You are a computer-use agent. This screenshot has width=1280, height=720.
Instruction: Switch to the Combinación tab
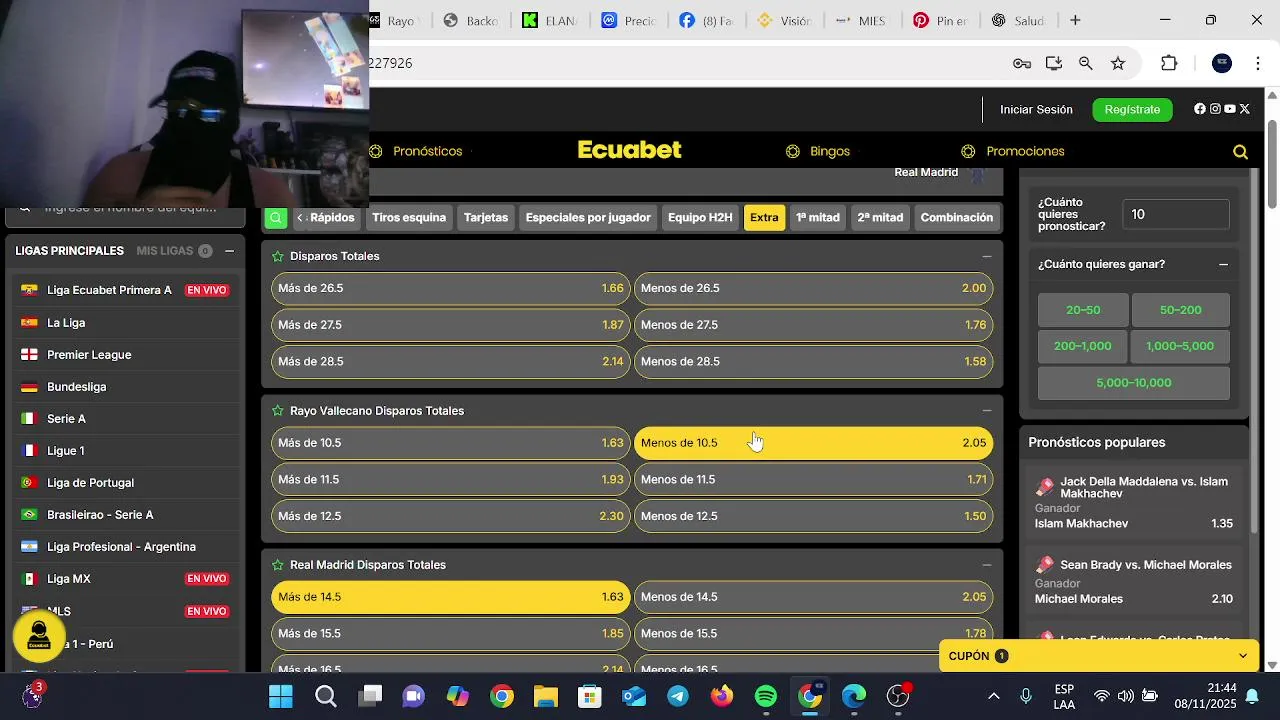tap(957, 217)
